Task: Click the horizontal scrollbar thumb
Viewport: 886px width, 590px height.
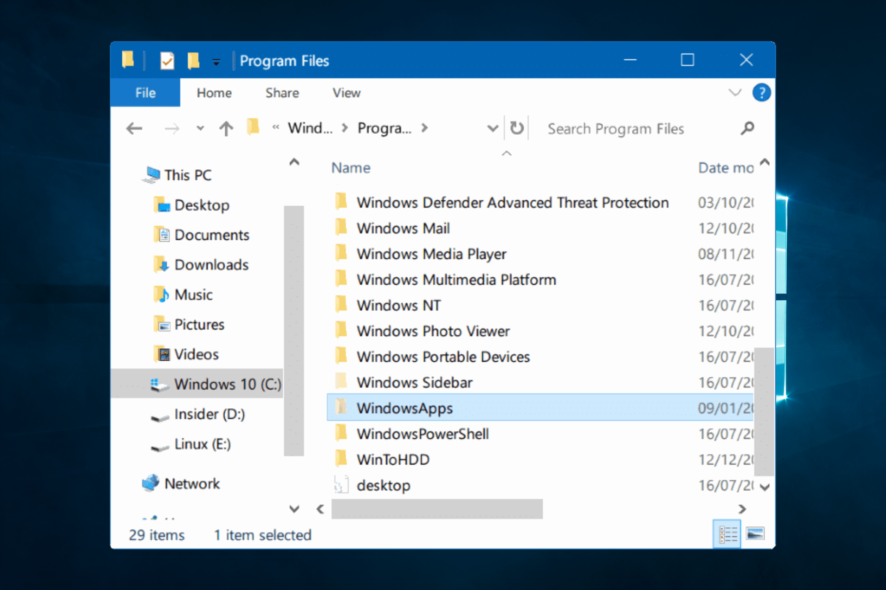Action: 437,509
